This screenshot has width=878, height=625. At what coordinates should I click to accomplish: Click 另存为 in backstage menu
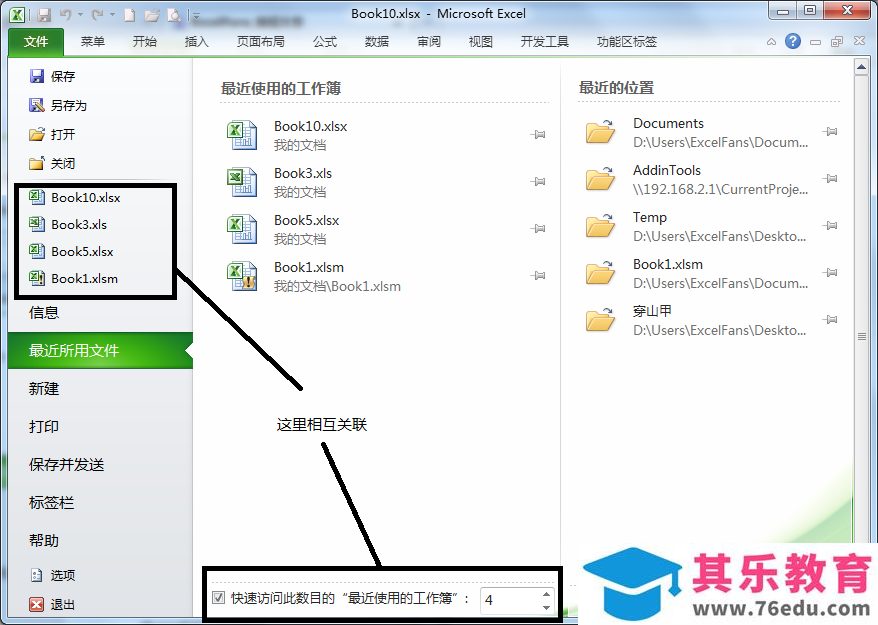[x=58, y=105]
